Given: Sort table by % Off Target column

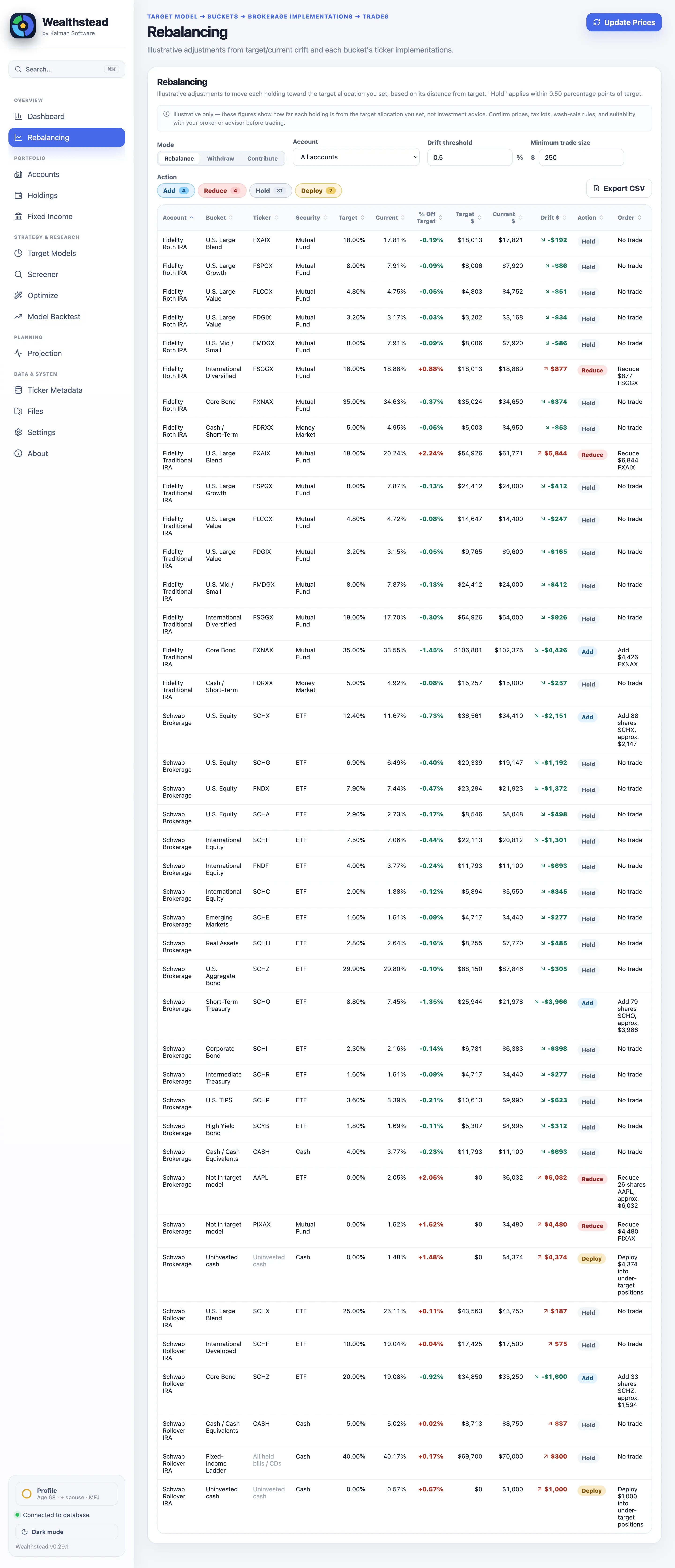Looking at the screenshot, I should tap(430, 218).
